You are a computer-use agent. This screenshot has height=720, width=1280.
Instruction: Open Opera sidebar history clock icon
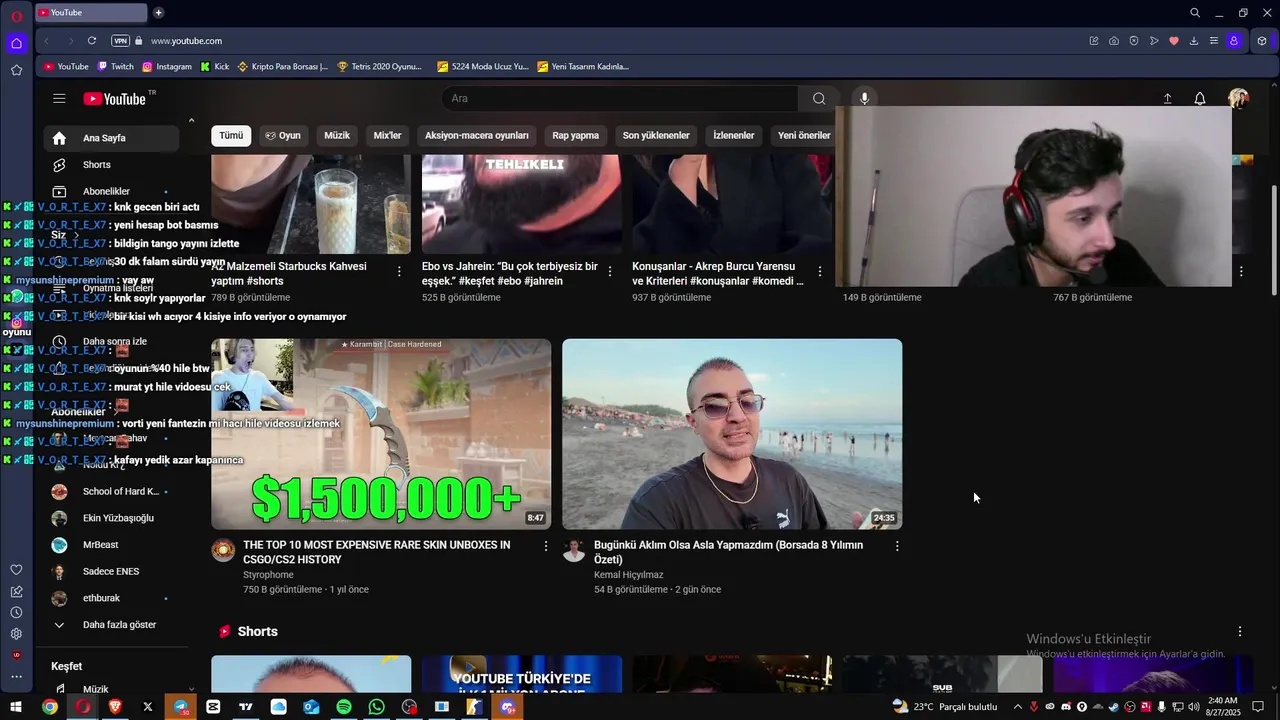click(16, 612)
